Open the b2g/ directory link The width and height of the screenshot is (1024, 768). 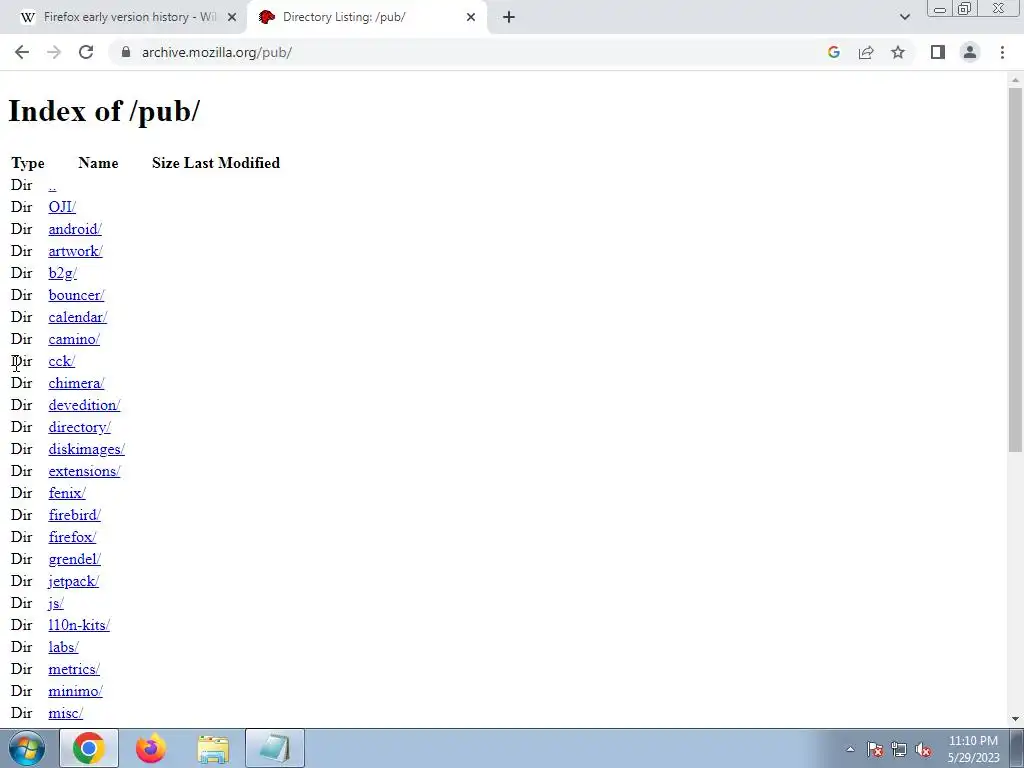point(63,273)
